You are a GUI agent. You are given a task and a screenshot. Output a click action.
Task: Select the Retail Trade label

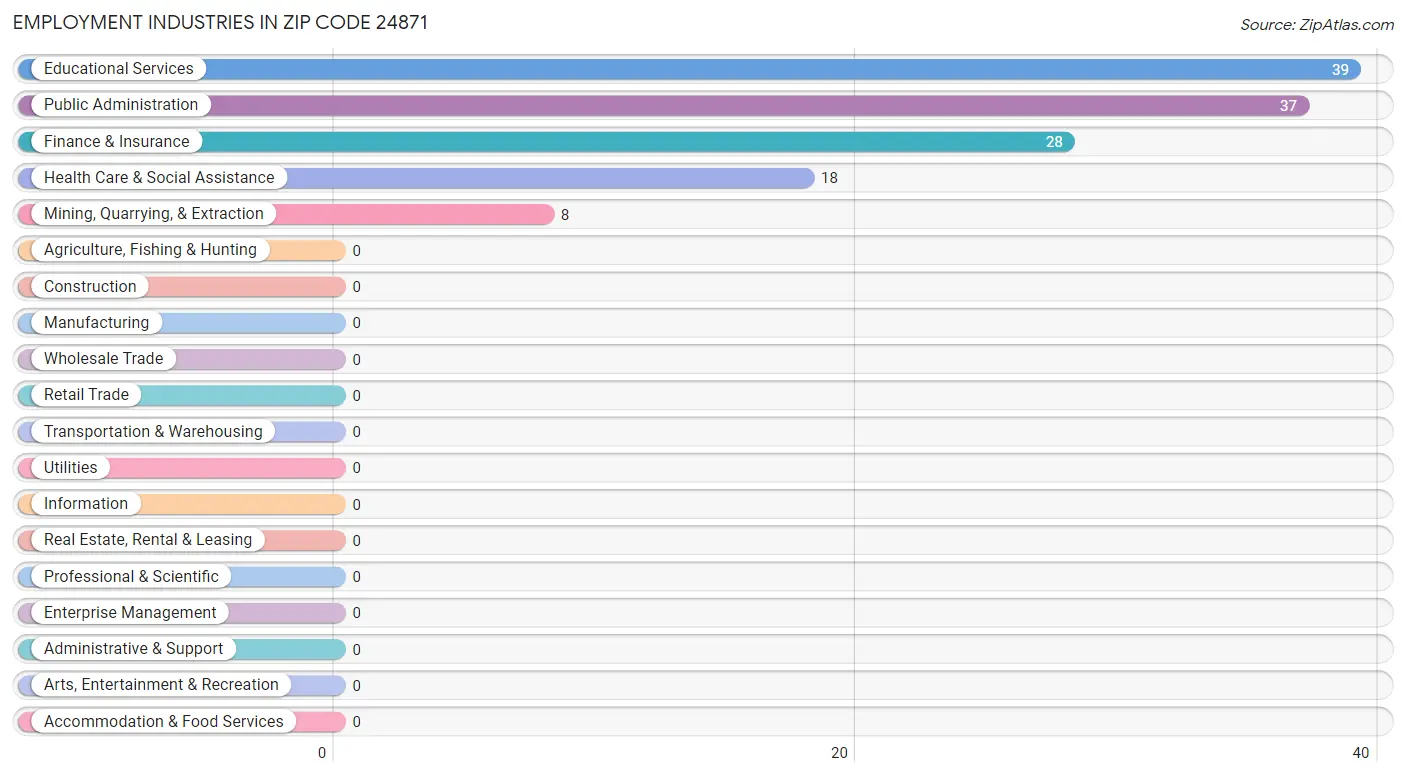click(x=86, y=395)
